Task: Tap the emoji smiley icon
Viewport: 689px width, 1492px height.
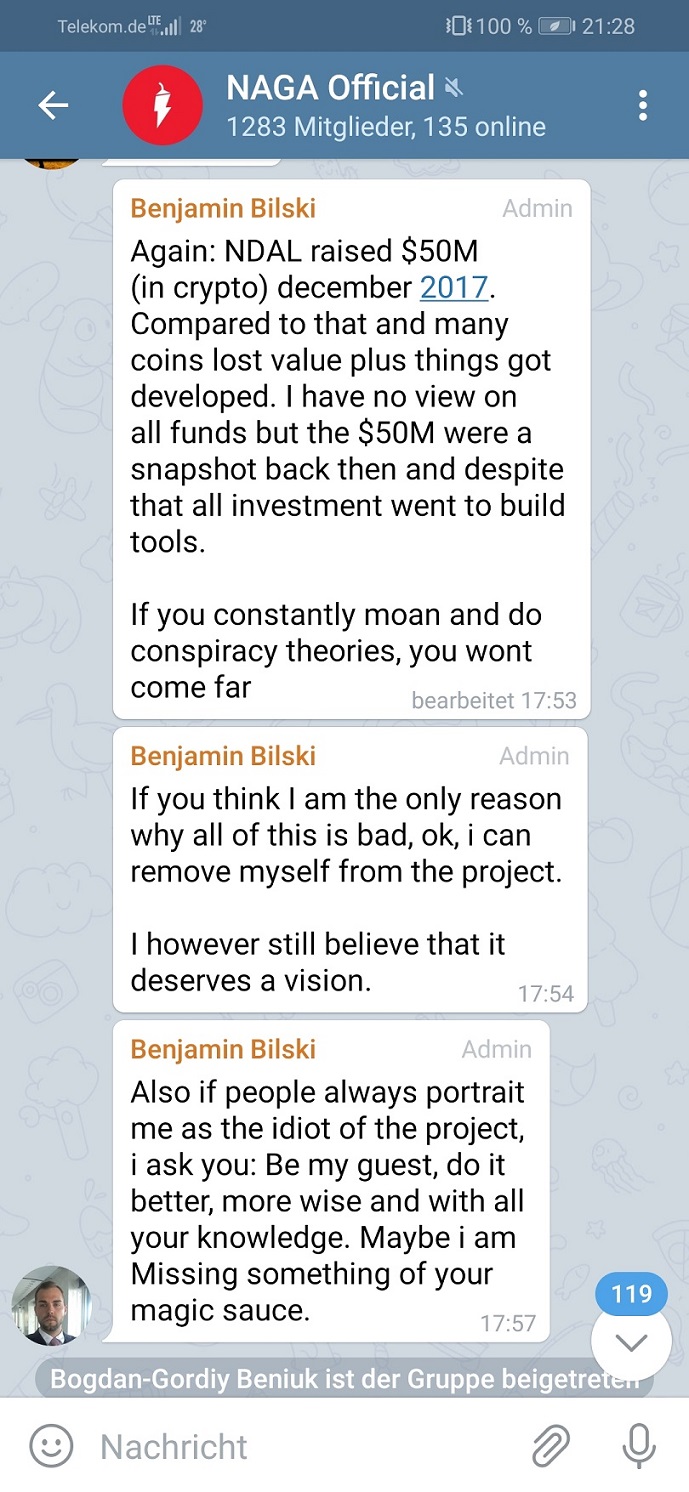Action: pyautogui.click(x=52, y=1446)
